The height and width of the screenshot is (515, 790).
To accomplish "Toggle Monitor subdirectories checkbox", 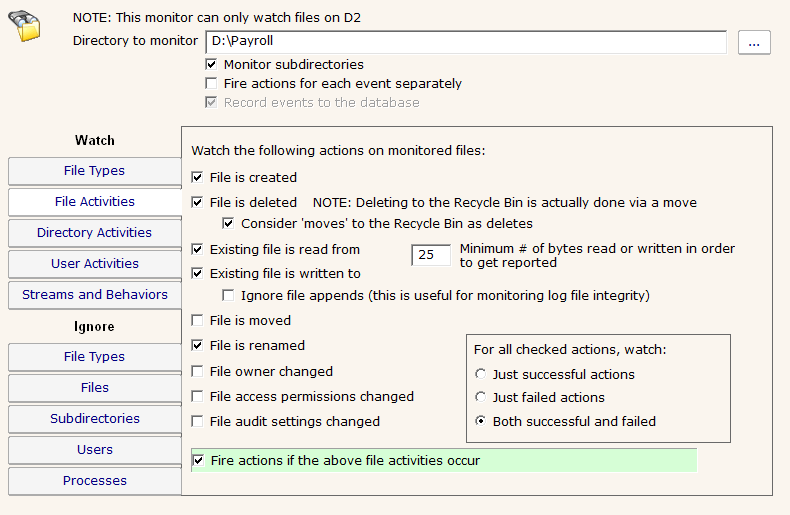I will [211, 65].
